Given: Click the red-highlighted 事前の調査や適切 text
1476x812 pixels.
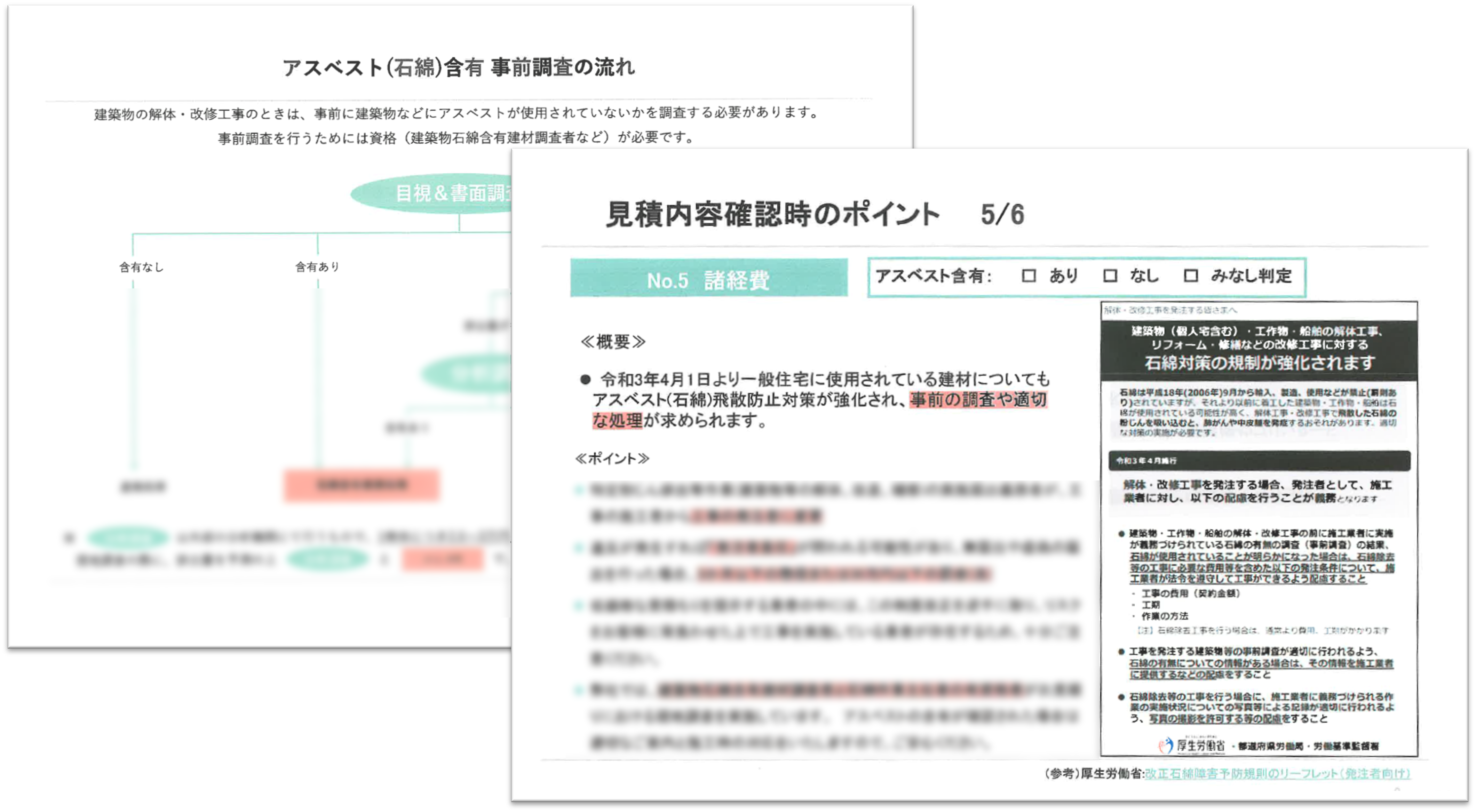Looking at the screenshot, I should click(978, 399).
